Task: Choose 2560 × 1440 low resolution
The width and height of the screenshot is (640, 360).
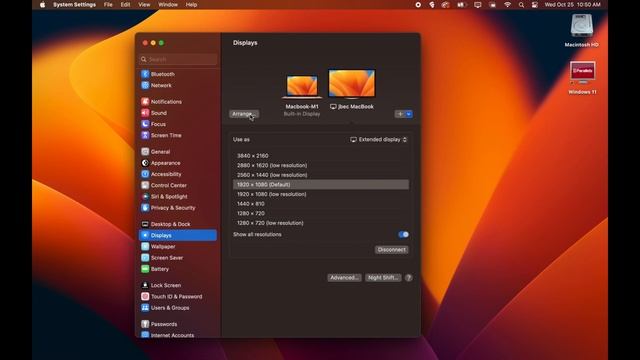Action: point(321,175)
